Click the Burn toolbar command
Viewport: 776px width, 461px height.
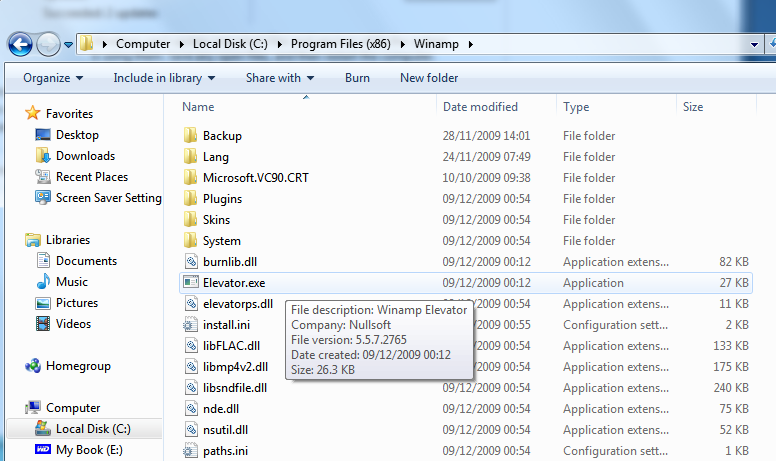coord(357,78)
